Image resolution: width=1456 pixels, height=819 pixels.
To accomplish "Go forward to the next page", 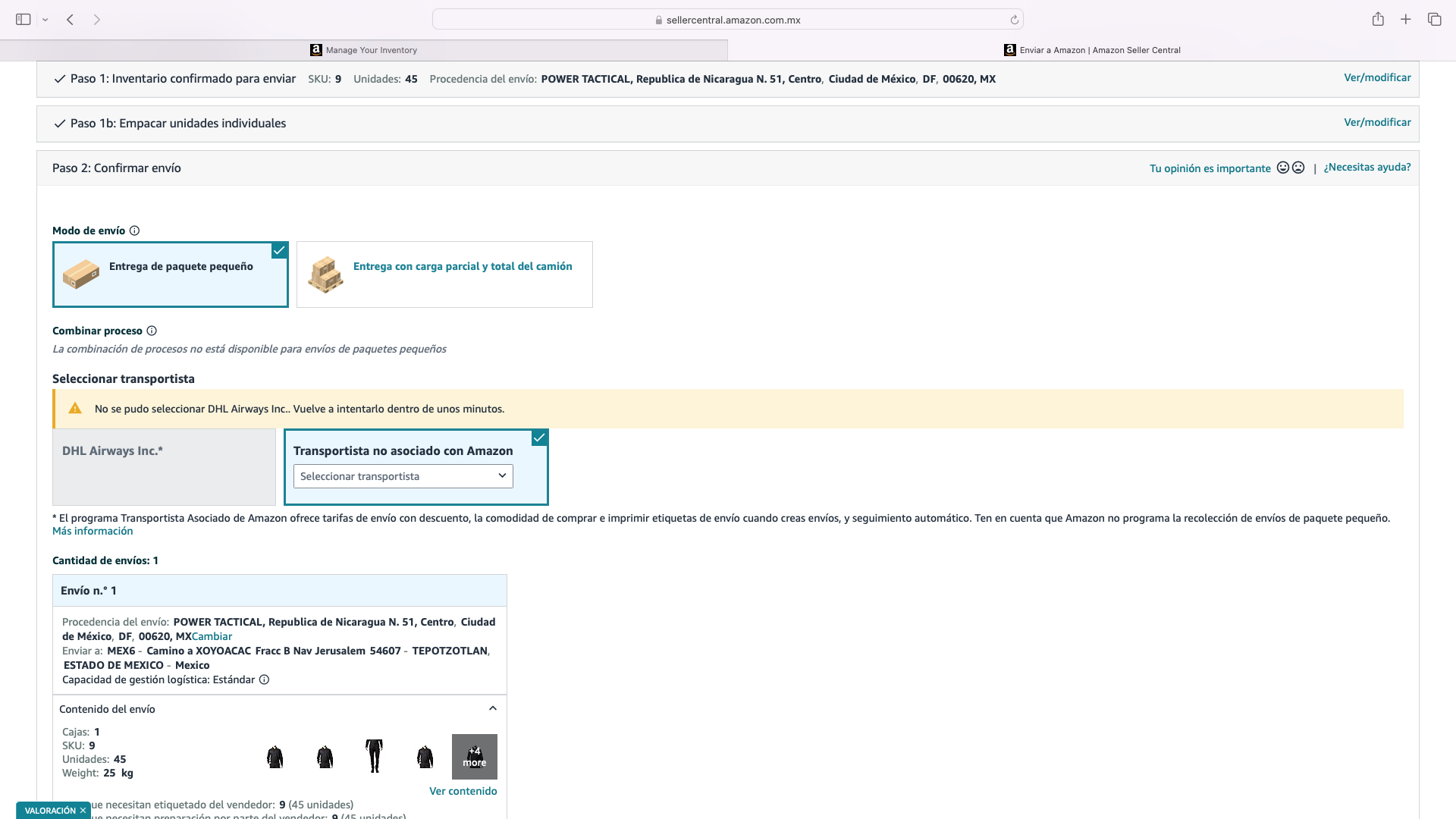I will click(x=97, y=20).
